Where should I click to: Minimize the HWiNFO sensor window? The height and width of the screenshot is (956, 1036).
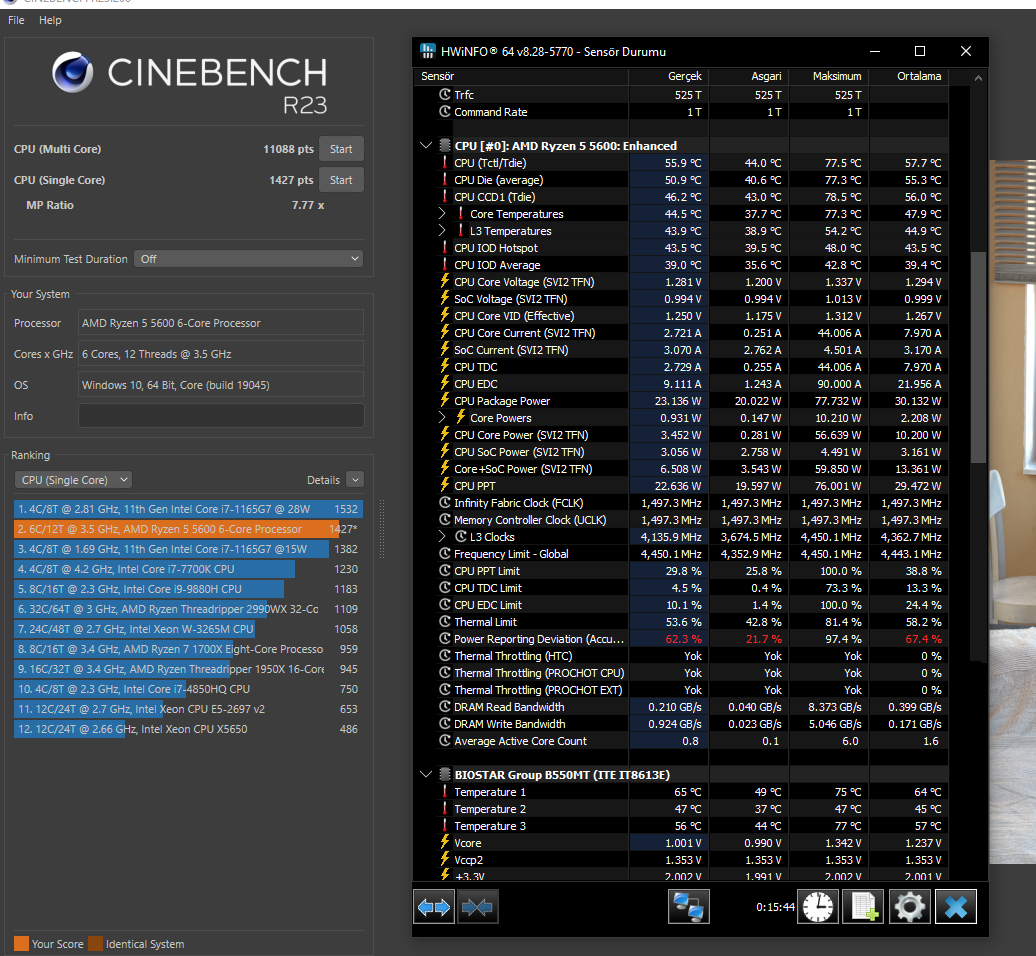tap(875, 51)
